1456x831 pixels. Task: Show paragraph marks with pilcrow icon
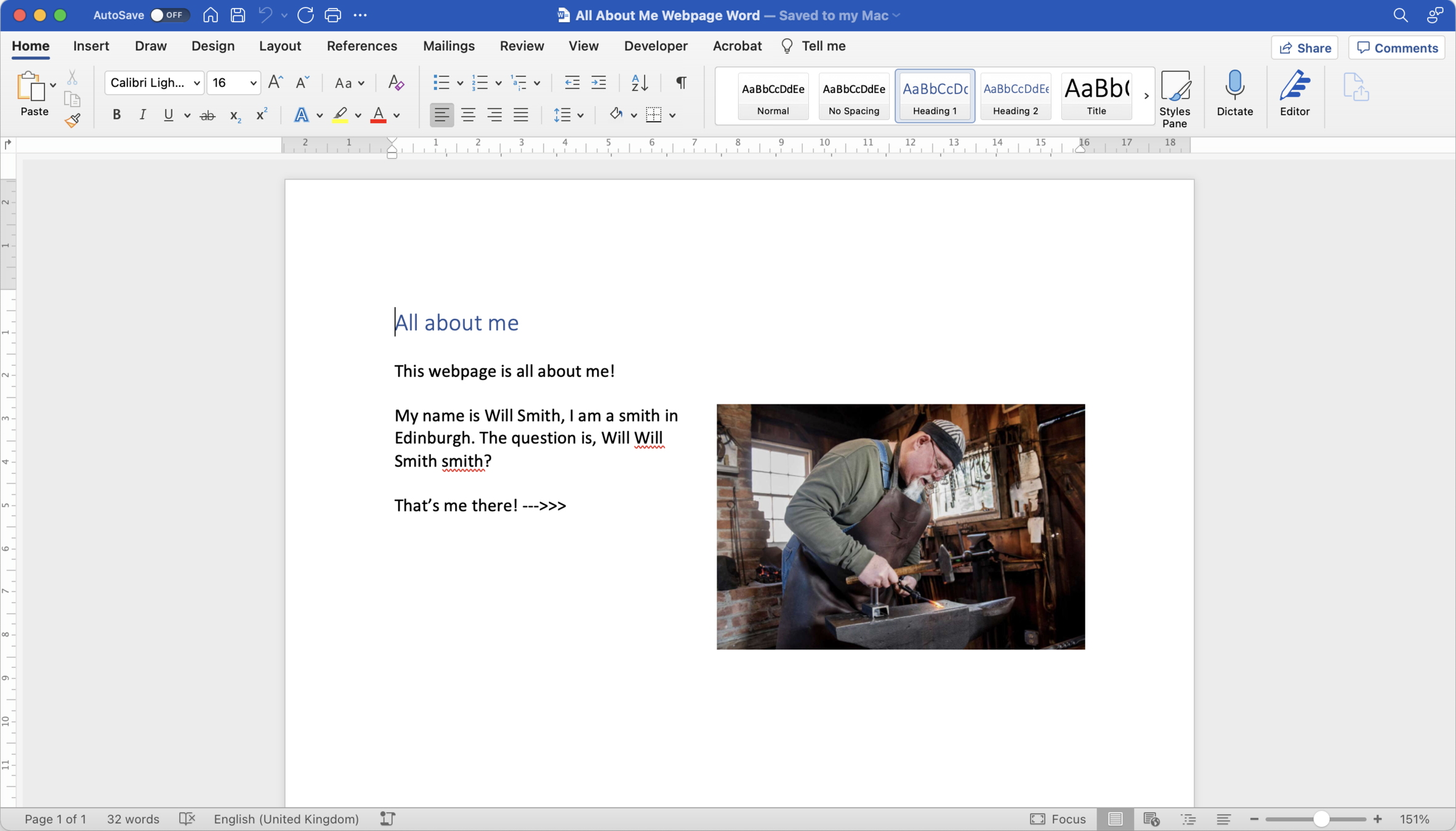click(x=681, y=82)
